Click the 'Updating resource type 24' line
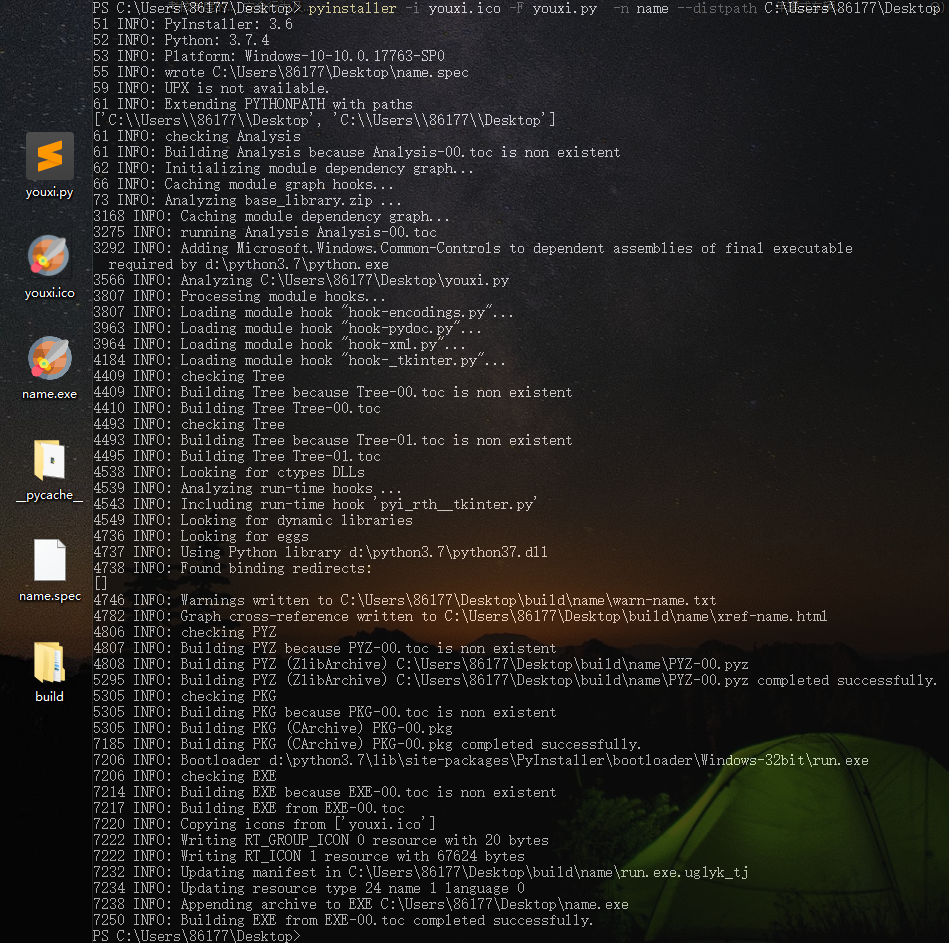Viewport: 949px width, 943px height. tap(309, 889)
